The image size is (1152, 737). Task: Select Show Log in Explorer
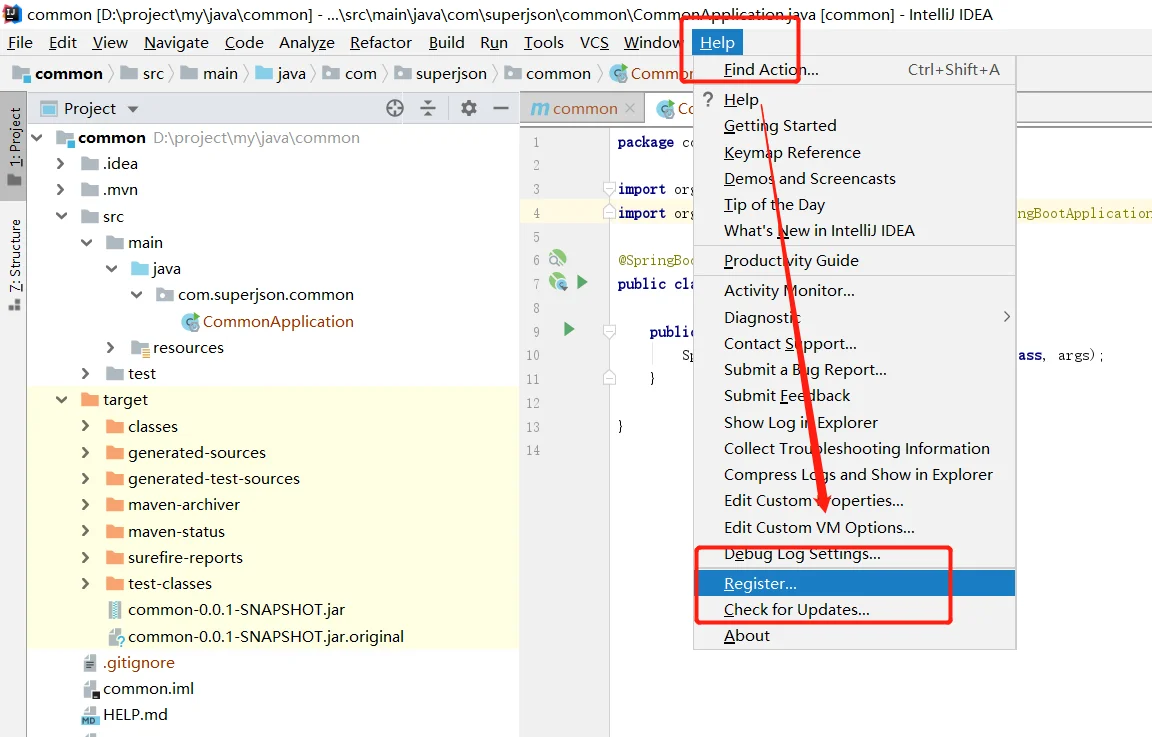point(855,422)
